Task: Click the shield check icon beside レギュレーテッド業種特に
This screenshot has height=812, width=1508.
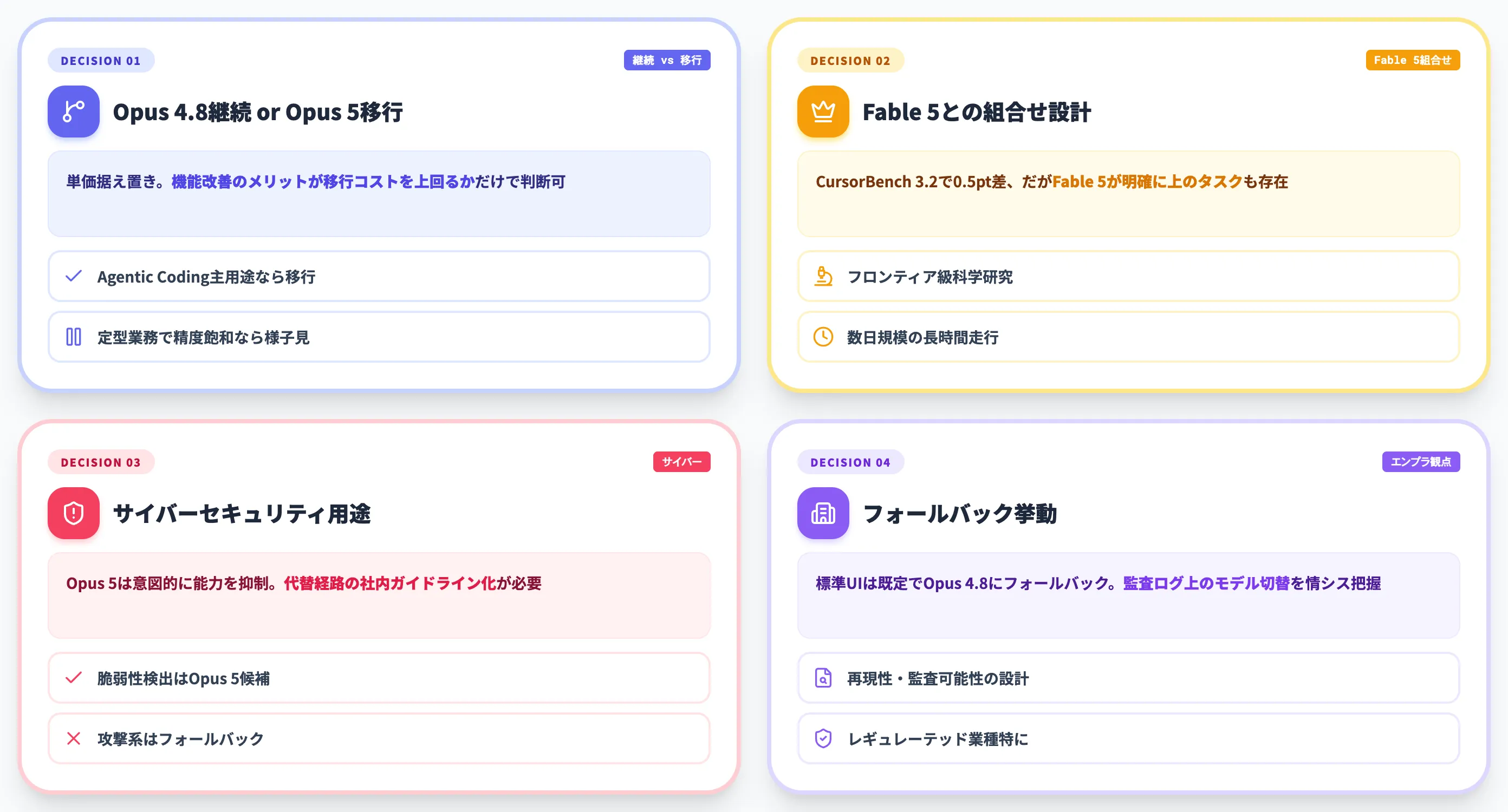Action: (823, 738)
